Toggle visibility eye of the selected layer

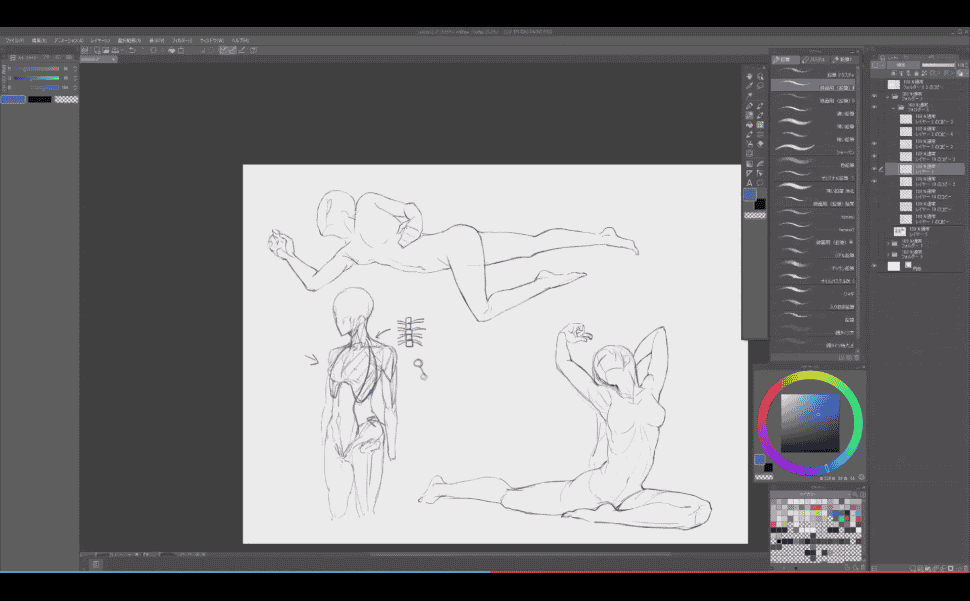click(874, 169)
